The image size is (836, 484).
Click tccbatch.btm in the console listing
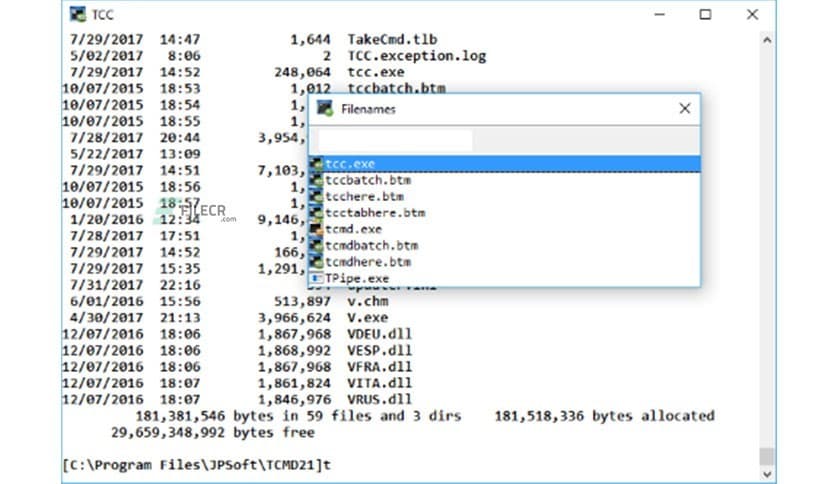coord(397,88)
